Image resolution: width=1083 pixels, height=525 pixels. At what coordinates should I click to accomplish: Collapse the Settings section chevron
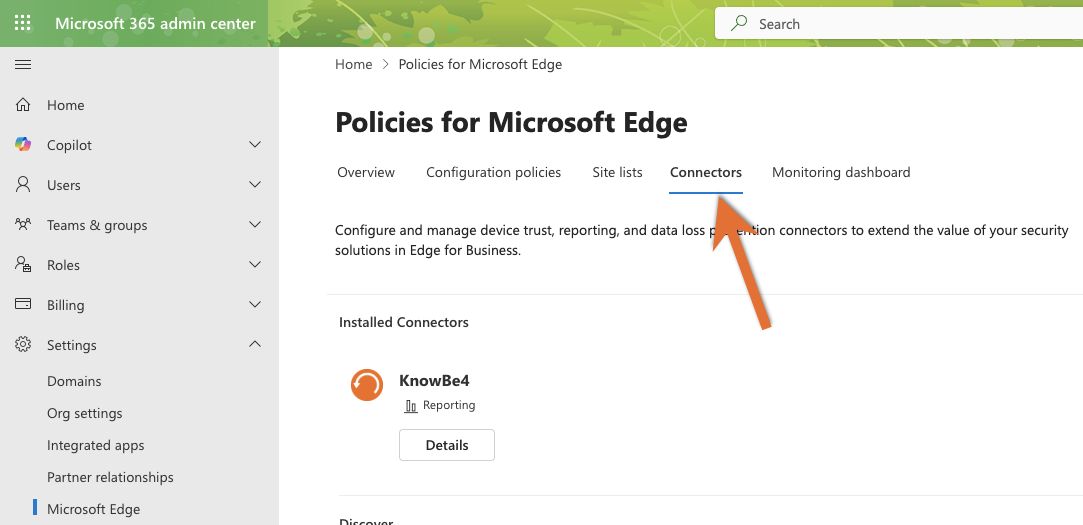point(255,345)
